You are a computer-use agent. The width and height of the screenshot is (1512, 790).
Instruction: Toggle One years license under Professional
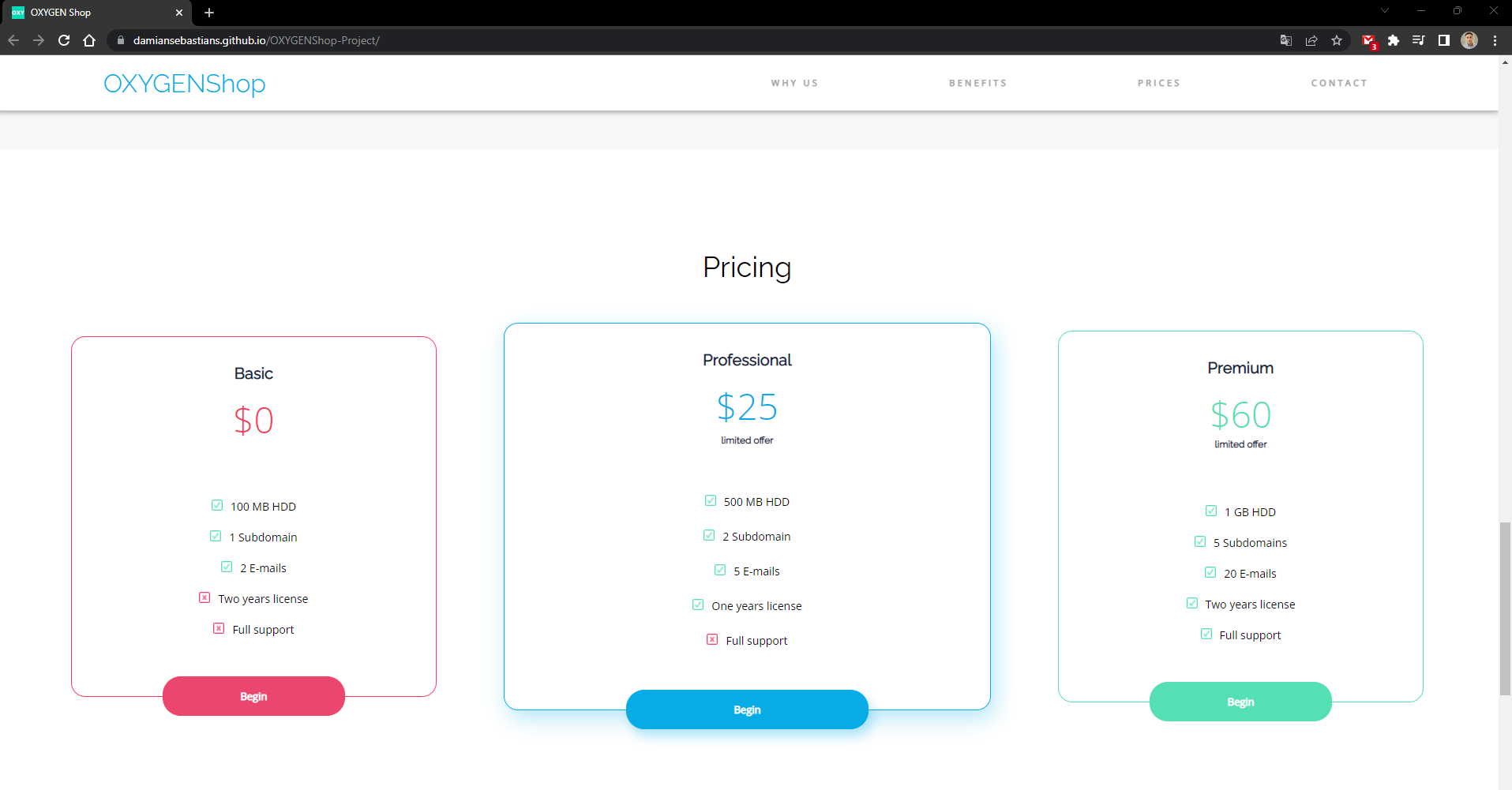(x=698, y=605)
